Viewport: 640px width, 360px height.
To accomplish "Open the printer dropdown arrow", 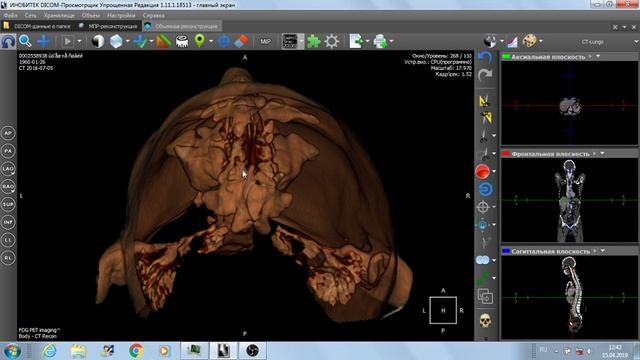I will (x=391, y=41).
